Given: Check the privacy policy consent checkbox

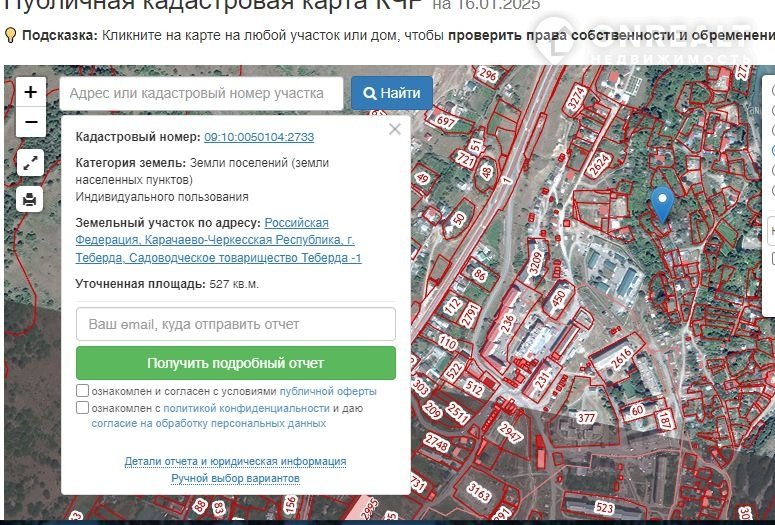Looking at the screenshot, I should coord(83,408).
